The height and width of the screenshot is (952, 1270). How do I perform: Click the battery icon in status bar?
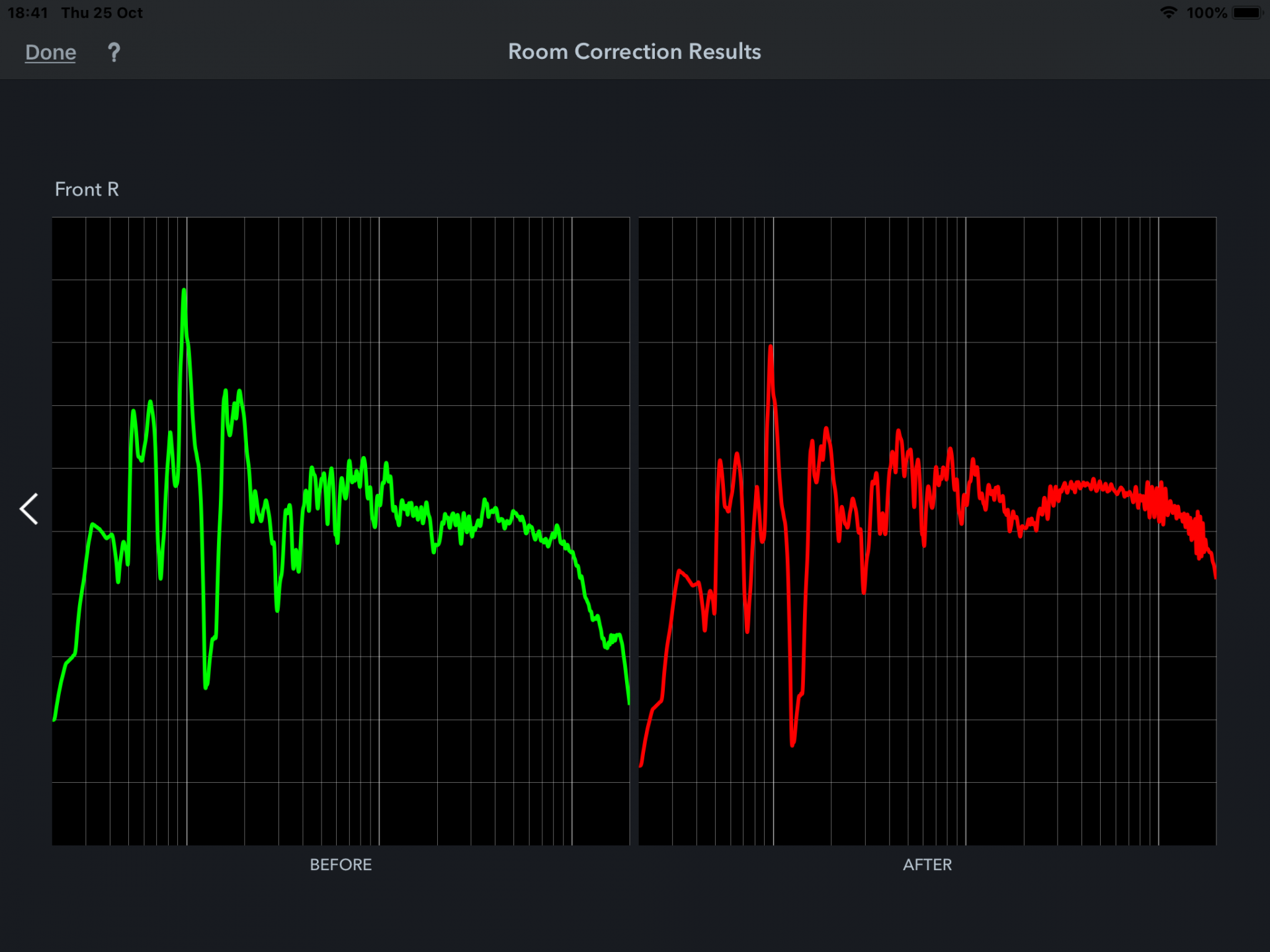pos(1248,13)
